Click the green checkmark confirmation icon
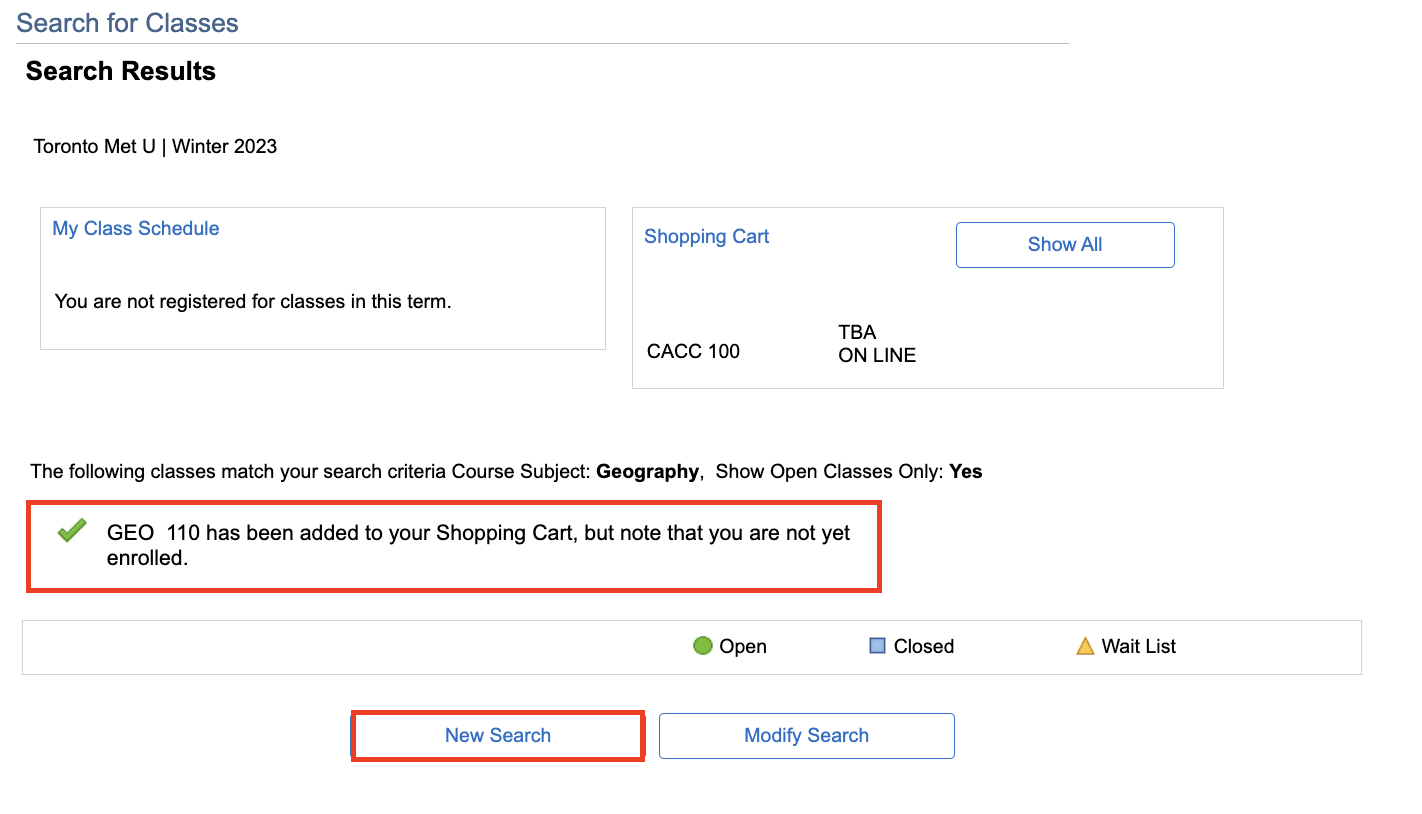 72,532
